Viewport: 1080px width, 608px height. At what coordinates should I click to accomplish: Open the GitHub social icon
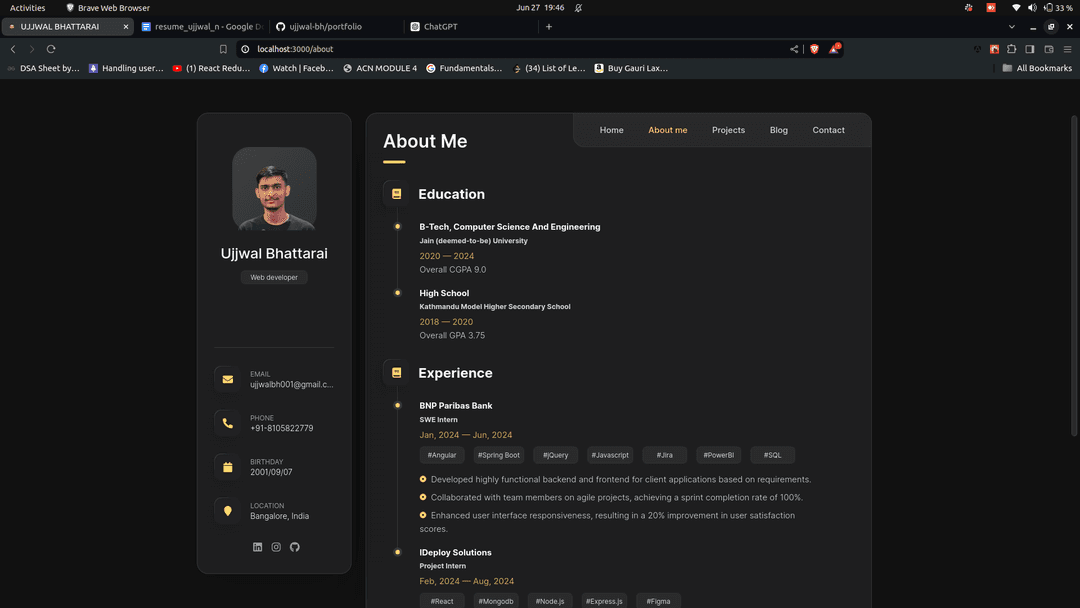pos(295,547)
